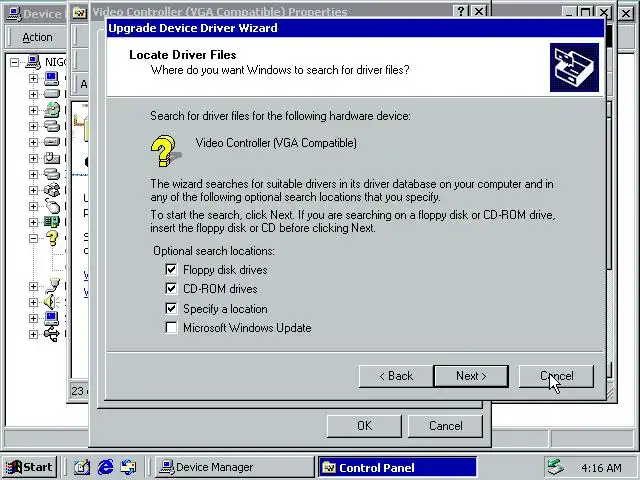The width and height of the screenshot is (640, 480).
Task: Select the computer icon directly below root node
Action: pos(52,78)
